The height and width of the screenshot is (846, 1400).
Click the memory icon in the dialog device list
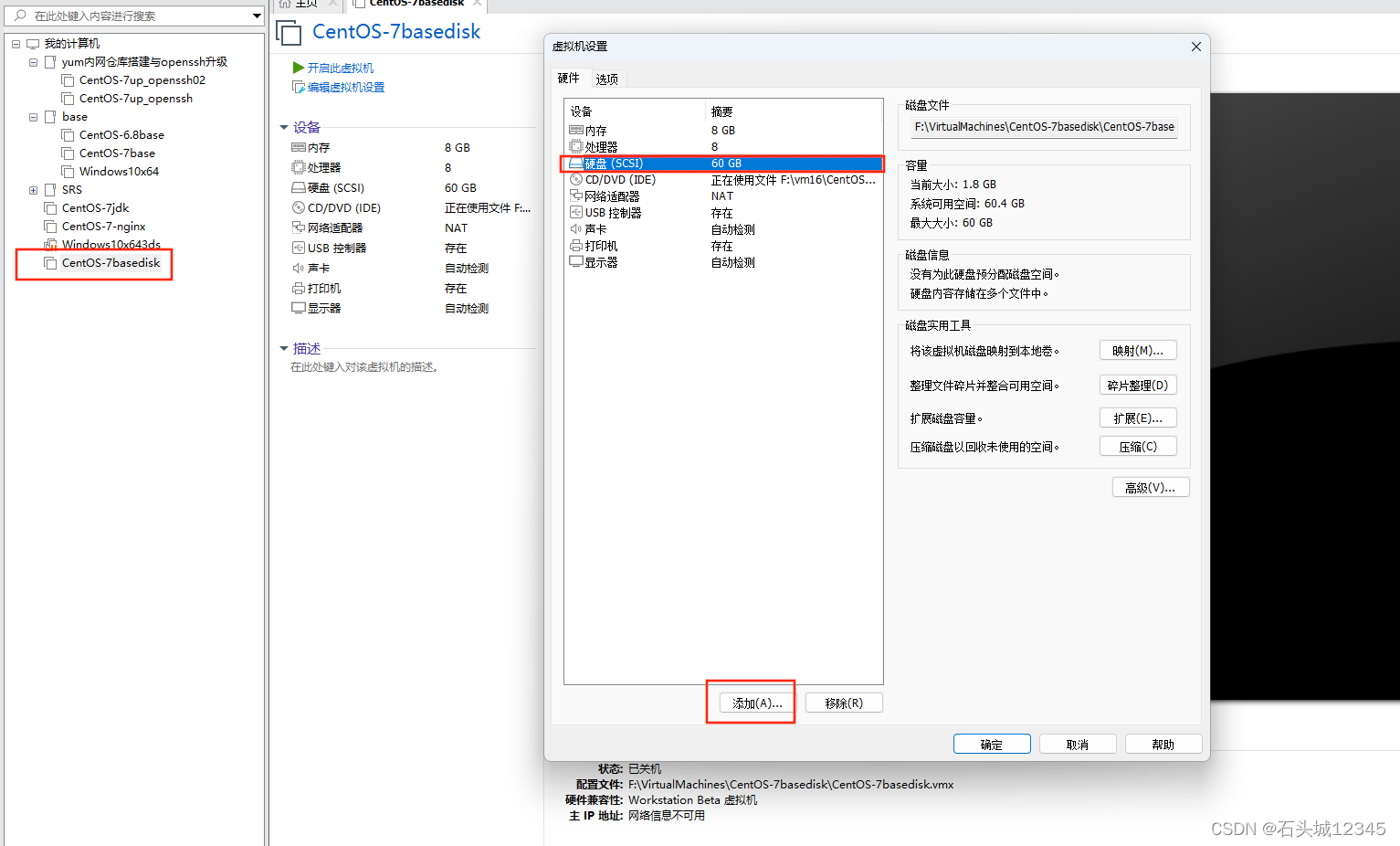coord(575,131)
